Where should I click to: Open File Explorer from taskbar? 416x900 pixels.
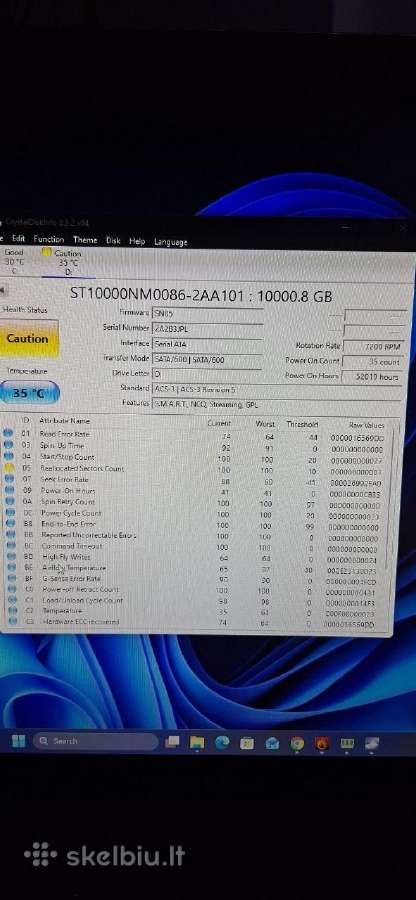197,743
